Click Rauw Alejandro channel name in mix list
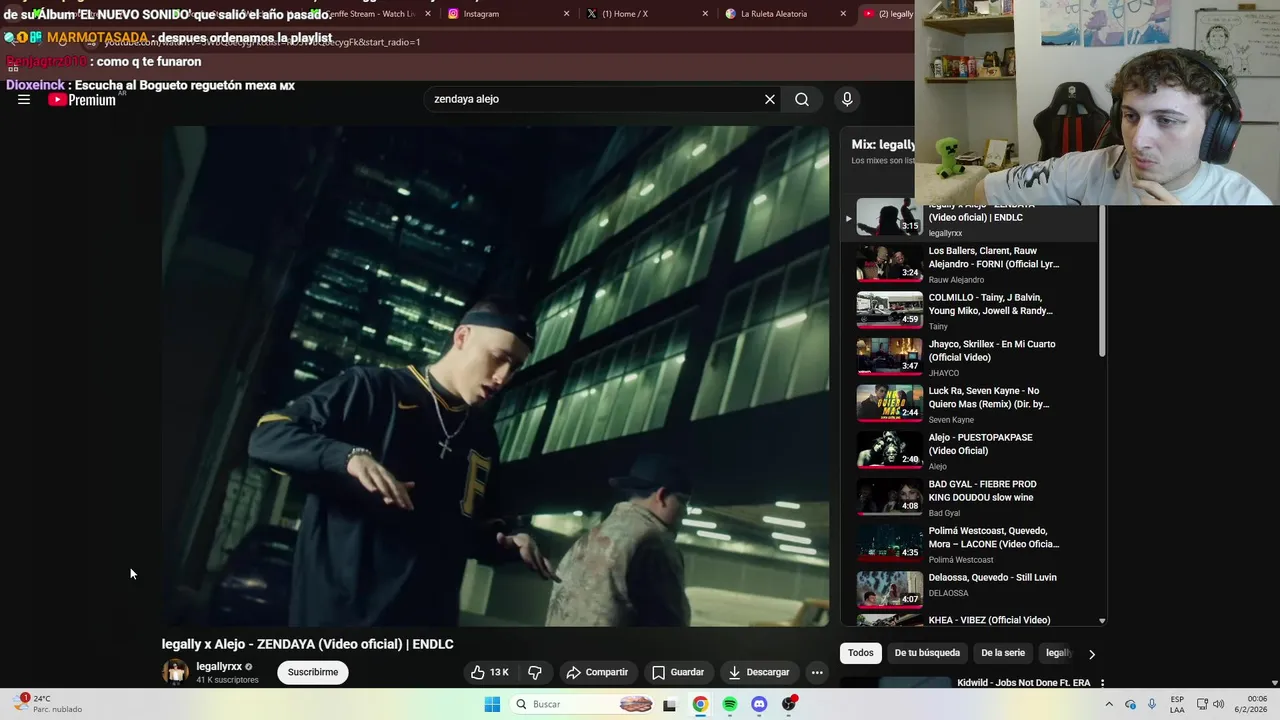 [956, 280]
